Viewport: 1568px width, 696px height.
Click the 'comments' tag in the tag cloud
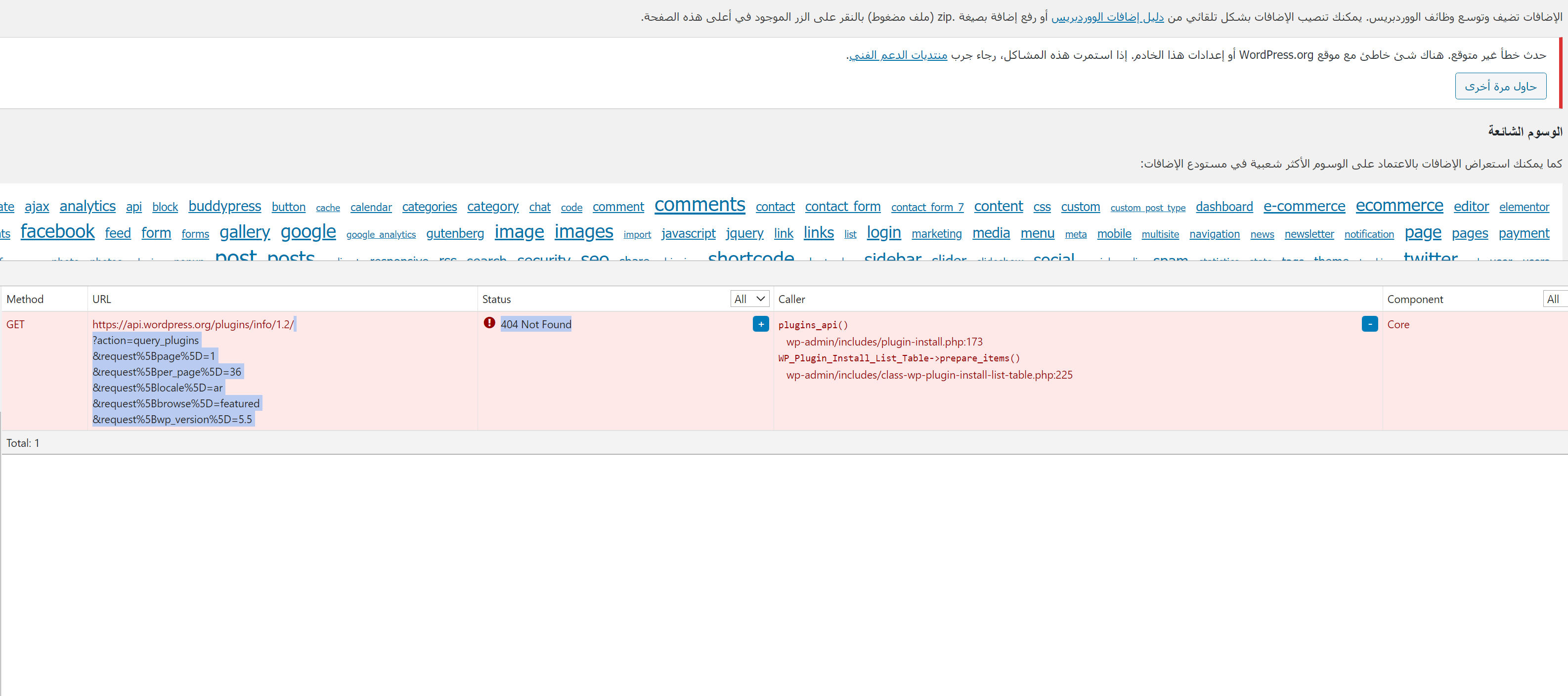699,205
